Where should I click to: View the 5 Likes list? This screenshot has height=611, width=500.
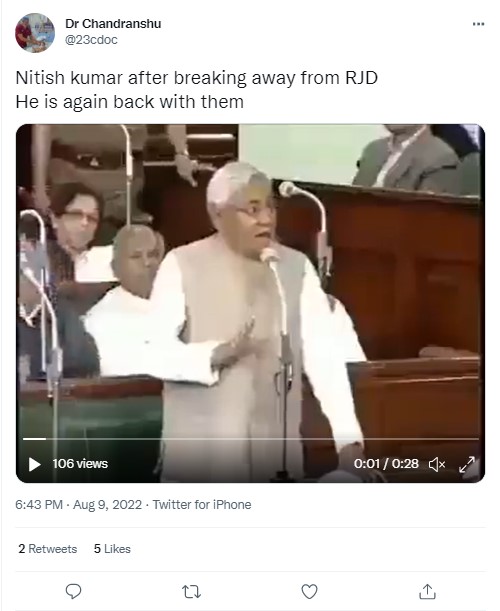pyautogui.click(x=112, y=549)
